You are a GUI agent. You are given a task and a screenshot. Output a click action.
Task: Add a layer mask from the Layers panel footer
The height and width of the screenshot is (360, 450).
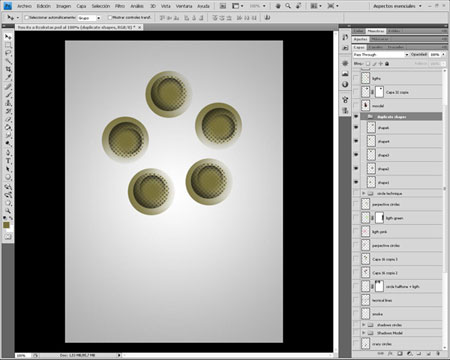point(400,353)
